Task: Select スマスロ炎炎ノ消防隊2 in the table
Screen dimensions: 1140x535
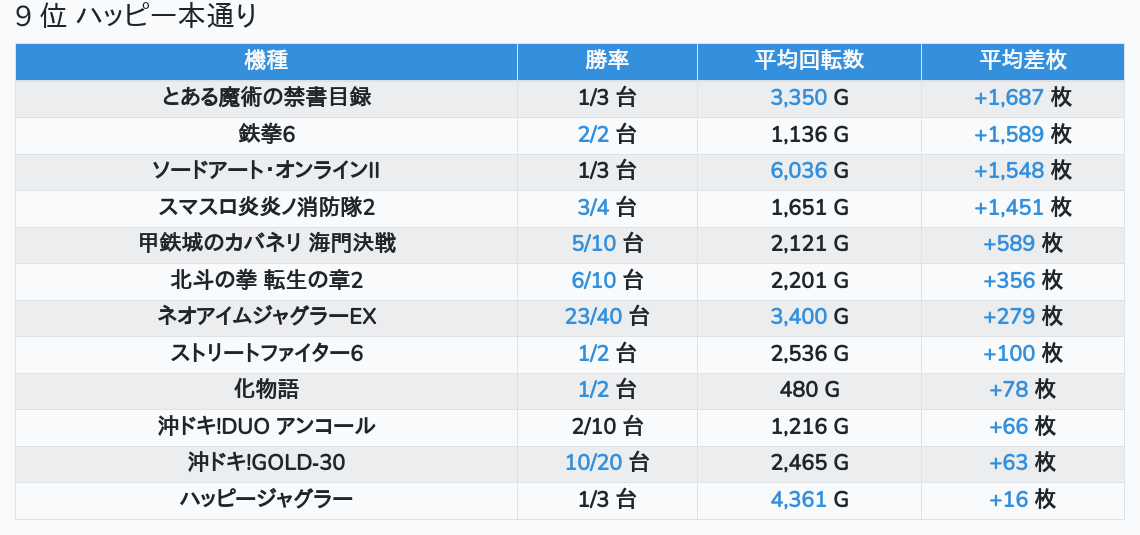Action: click(266, 207)
